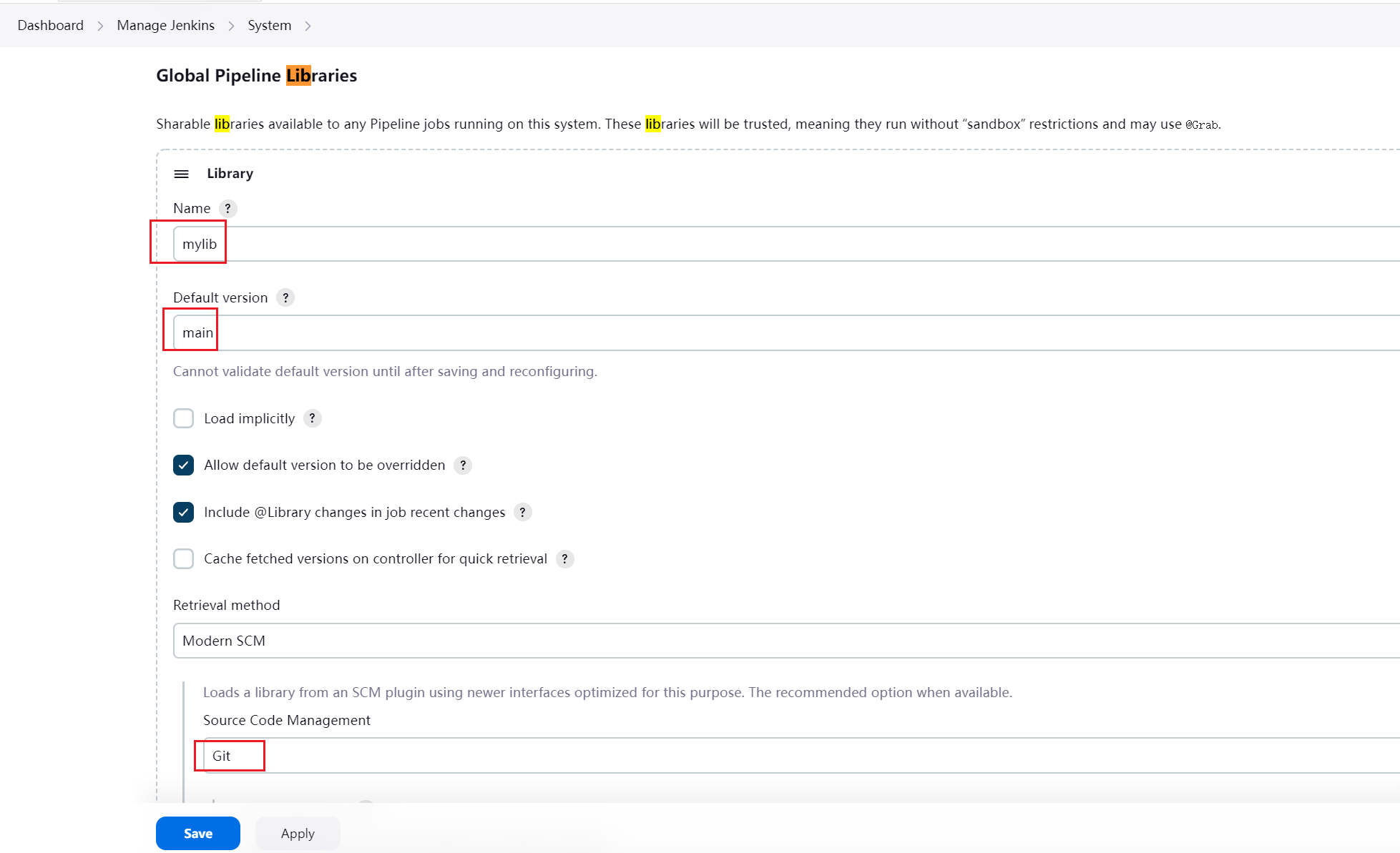The height and width of the screenshot is (853, 1400).
Task: Focus the library Name field containing mylib
Action: (x=786, y=244)
